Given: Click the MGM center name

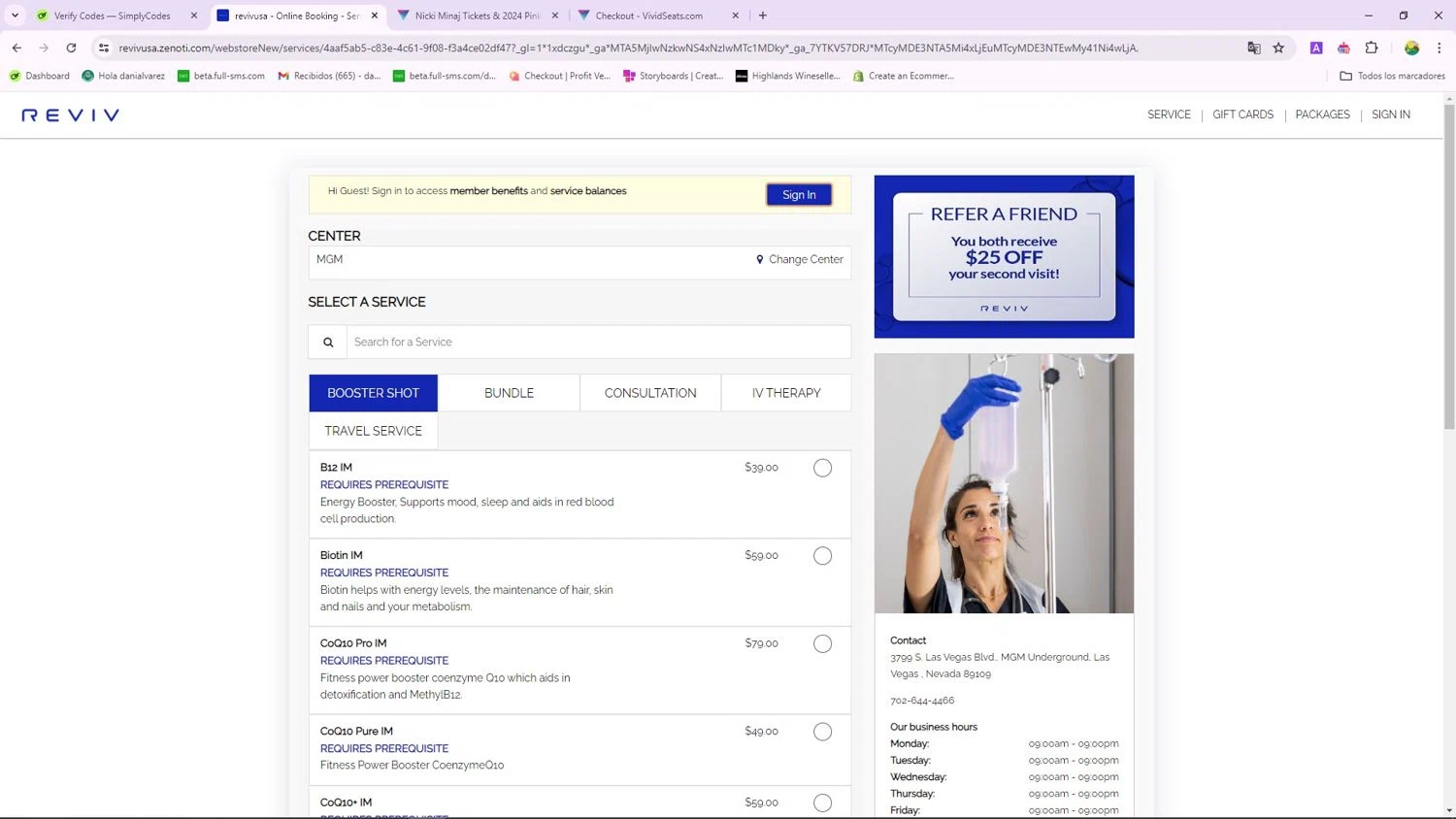Looking at the screenshot, I should point(329,259).
